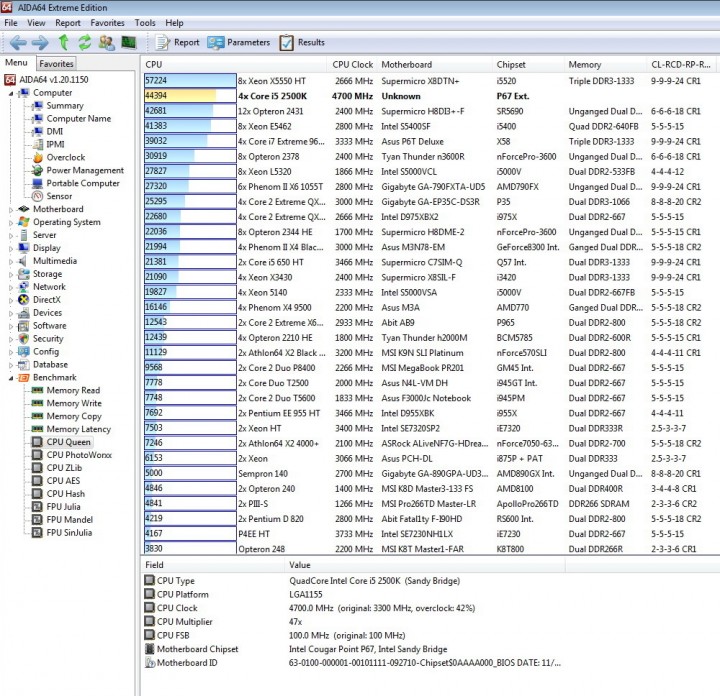
Task: Expand the Server tree node
Action: pyautogui.click(x=11, y=235)
